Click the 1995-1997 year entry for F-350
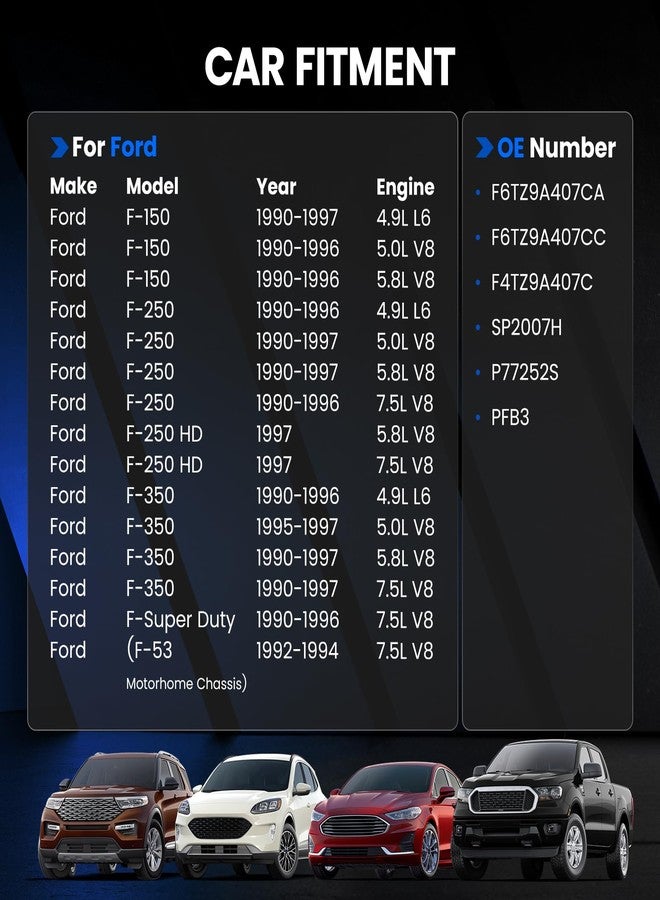Screen dimensions: 660x900 297,527
